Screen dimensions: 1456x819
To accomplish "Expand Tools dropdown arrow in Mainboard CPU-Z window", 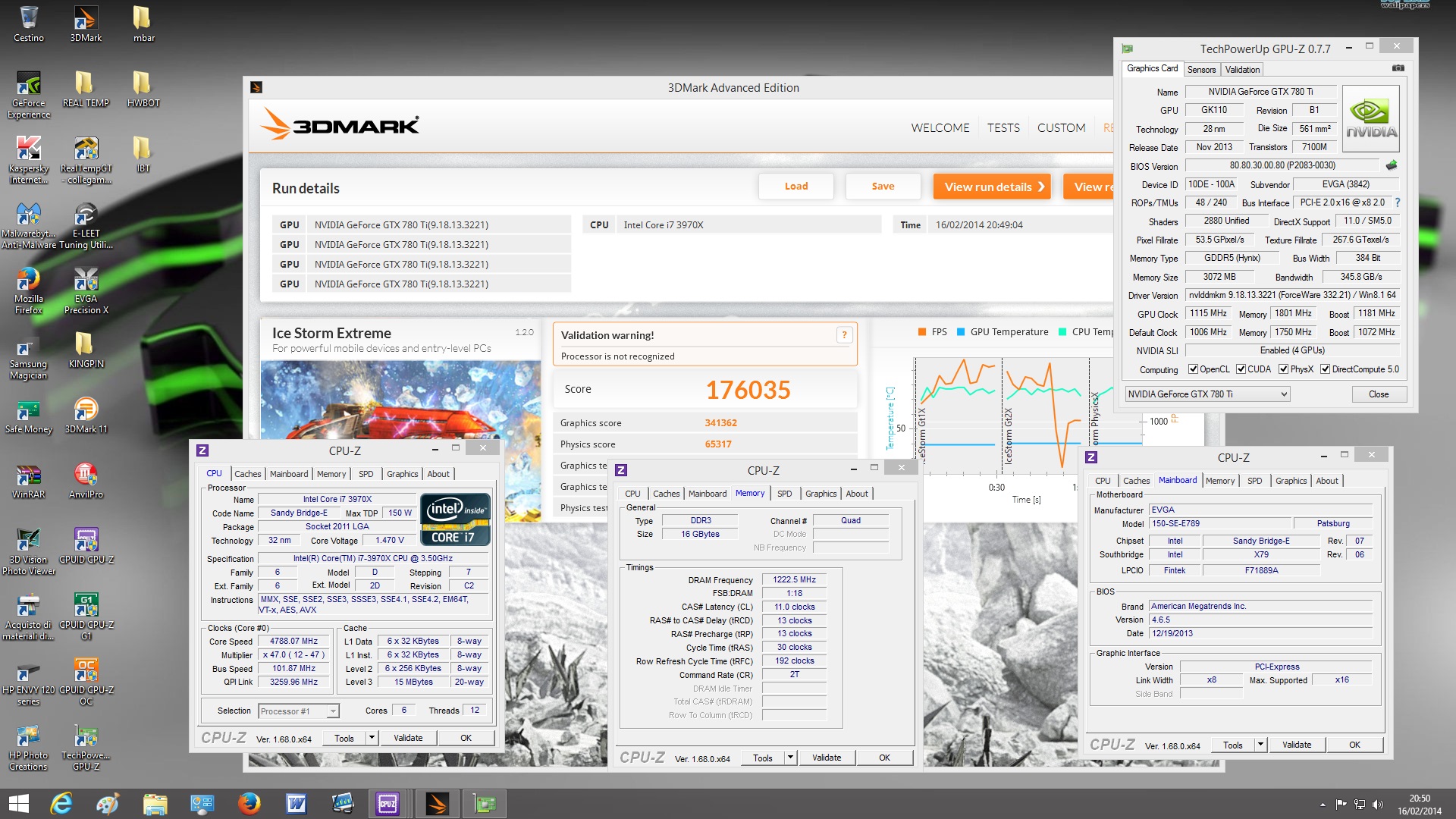I will tap(1260, 745).
